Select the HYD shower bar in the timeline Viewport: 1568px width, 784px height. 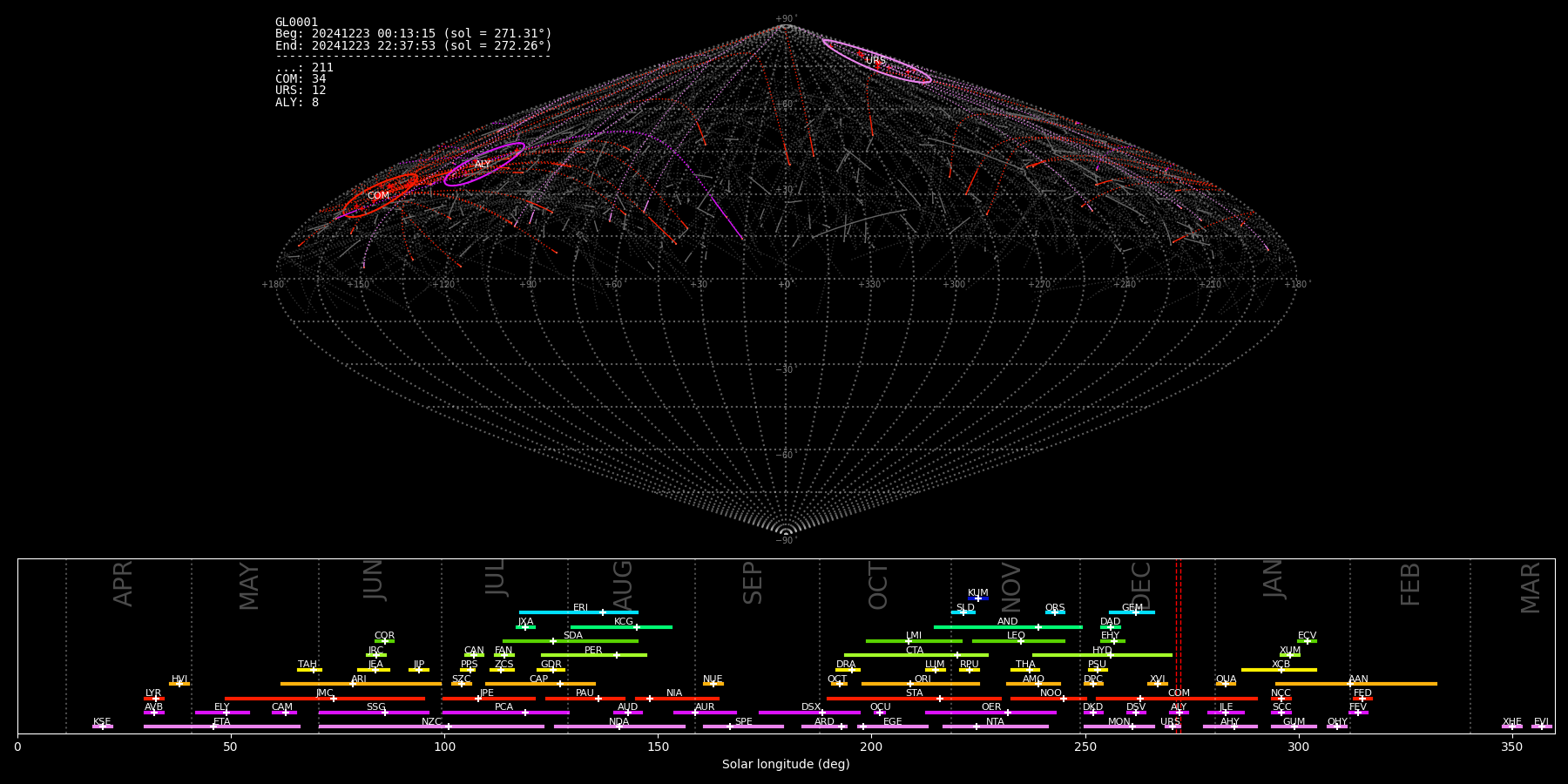pos(1102,655)
